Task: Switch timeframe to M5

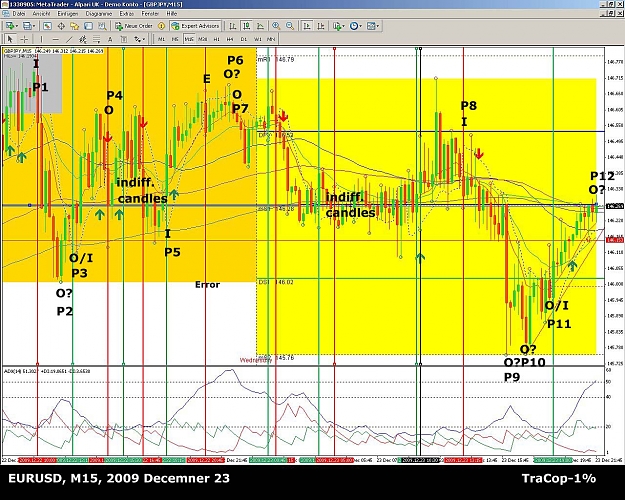Action: pyautogui.click(x=175, y=39)
